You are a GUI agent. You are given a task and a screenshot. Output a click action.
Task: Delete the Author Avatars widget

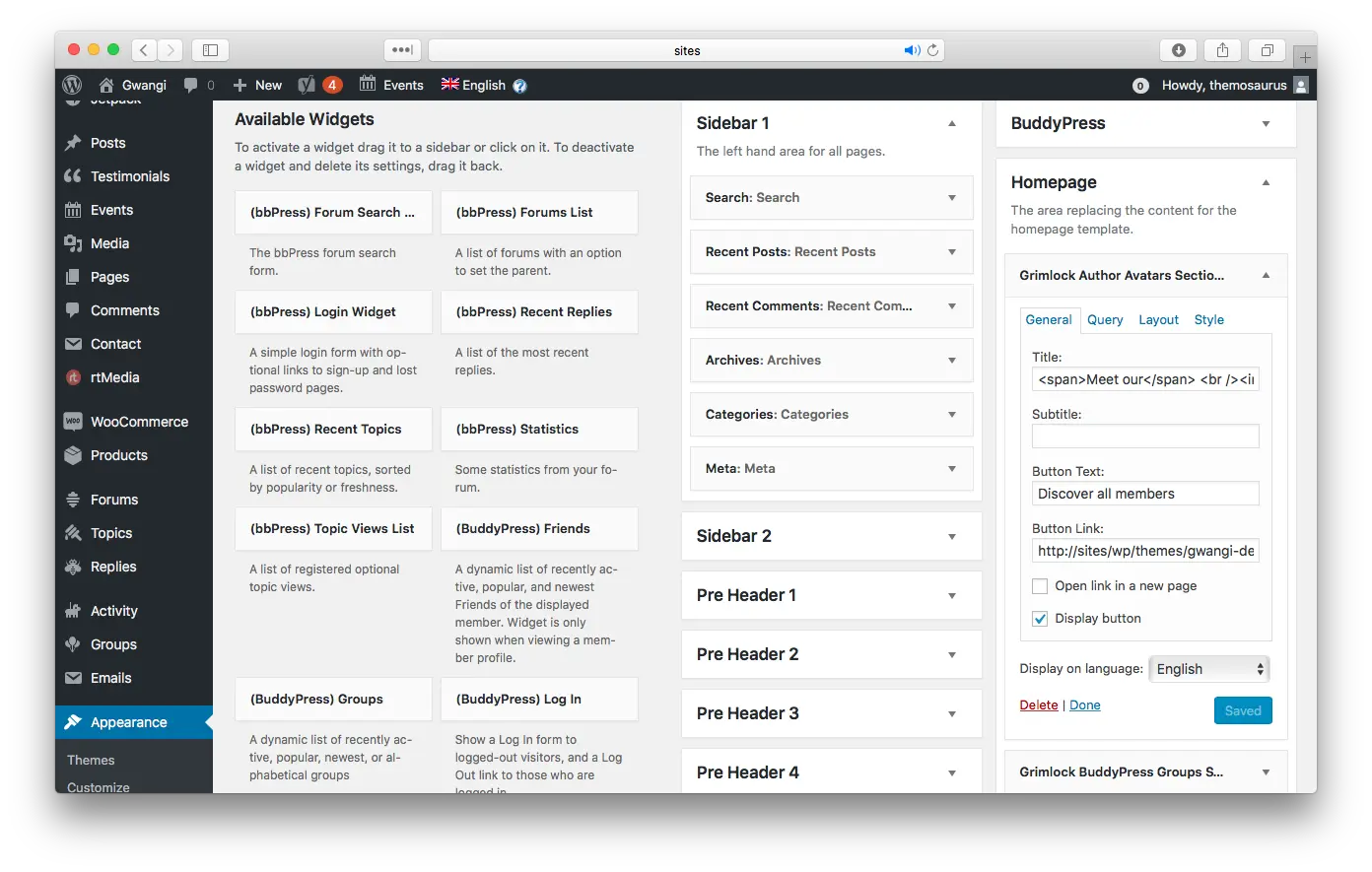(x=1039, y=705)
